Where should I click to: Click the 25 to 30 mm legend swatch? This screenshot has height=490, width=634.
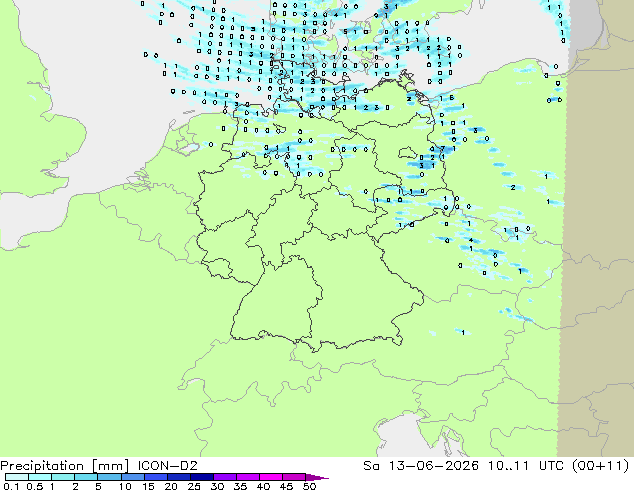tap(201, 477)
